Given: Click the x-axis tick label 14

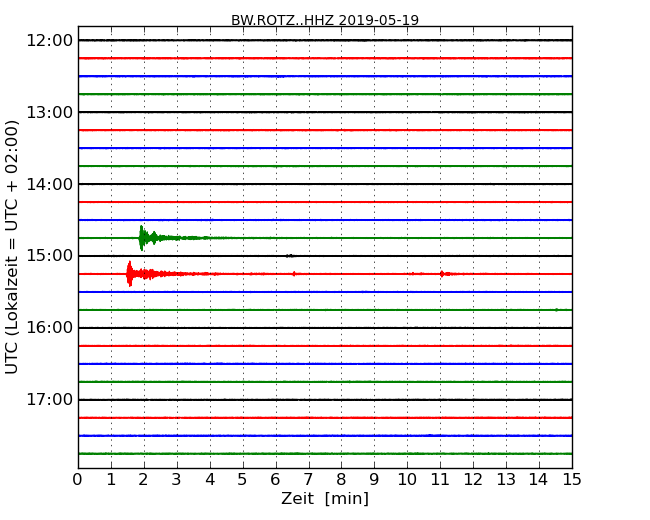Looking at the screenshot, I should tap(539, 480).
